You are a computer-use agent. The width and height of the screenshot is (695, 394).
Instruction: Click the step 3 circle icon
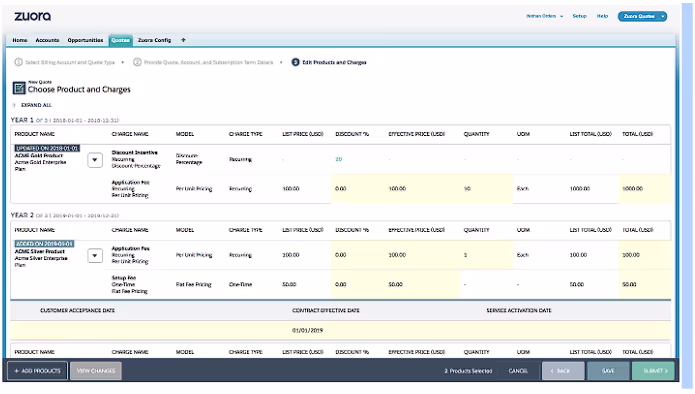coord(296,62)
